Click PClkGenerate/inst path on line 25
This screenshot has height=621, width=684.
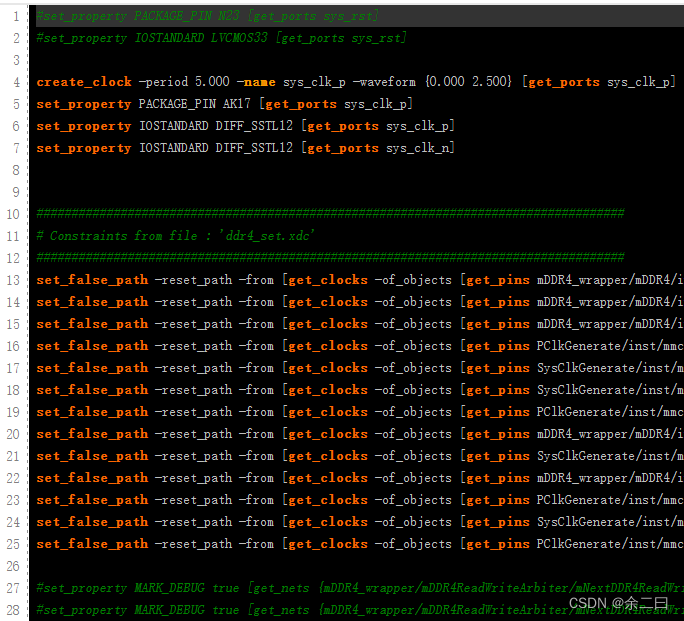[x=610, y=544]
